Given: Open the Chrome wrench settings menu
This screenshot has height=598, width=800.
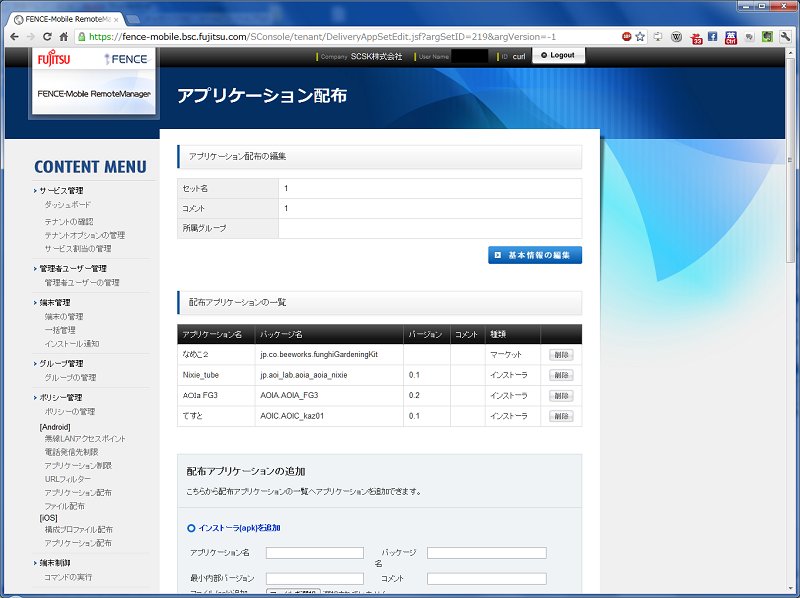Looking at the screenshot, I should [x=785, y=36].
